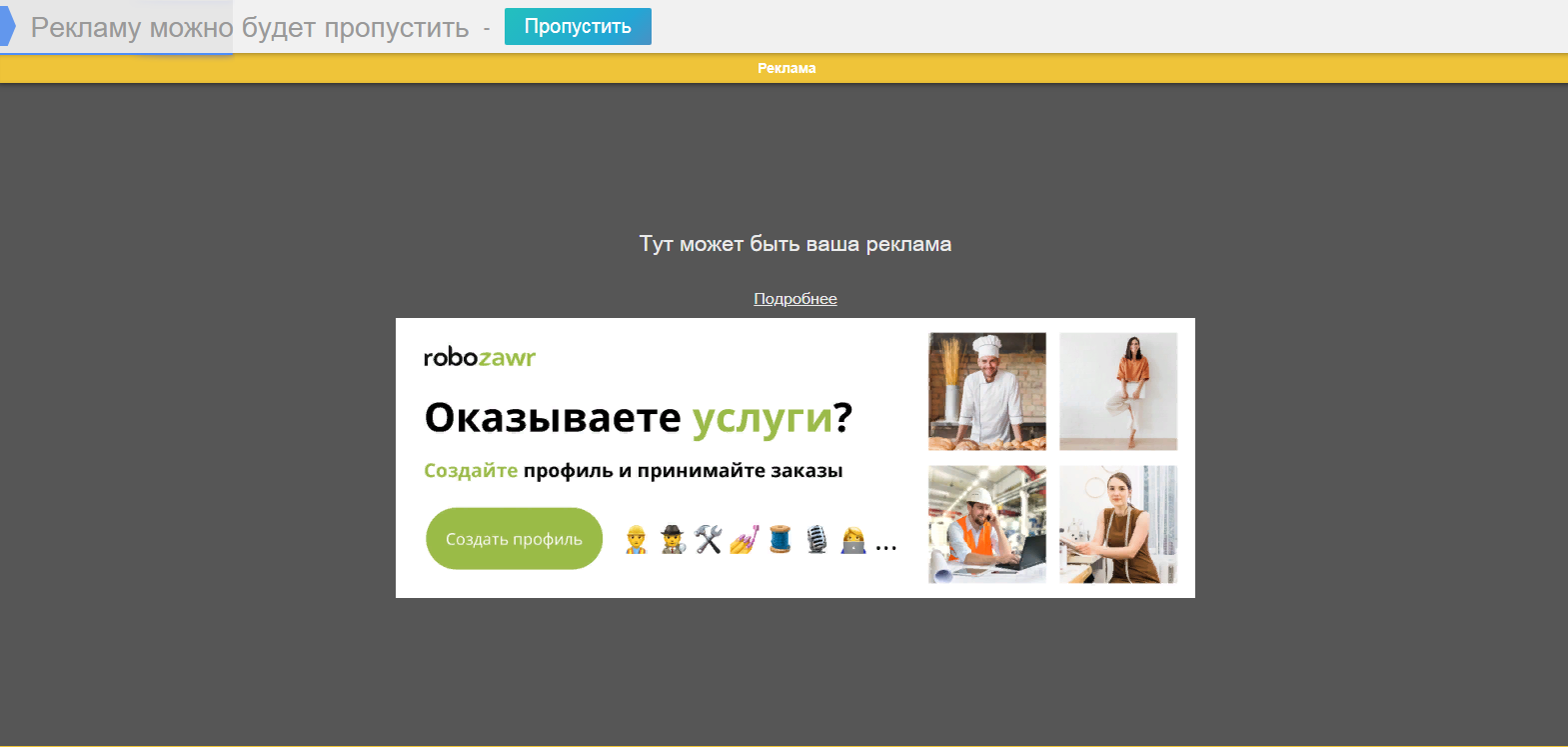The width and height of the screenshot is (1568, 747).
Task: Click the construction worker emoji
Action: 636,540
